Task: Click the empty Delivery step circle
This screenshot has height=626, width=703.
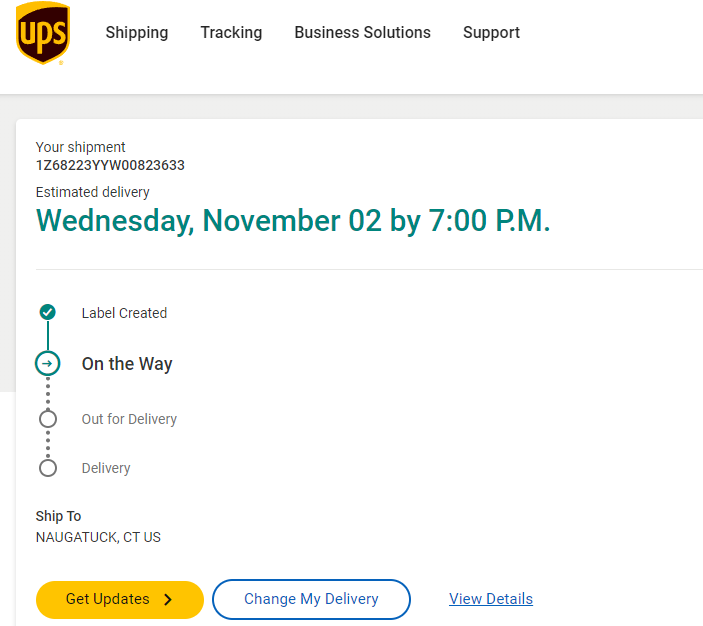Action: [47, 468]
